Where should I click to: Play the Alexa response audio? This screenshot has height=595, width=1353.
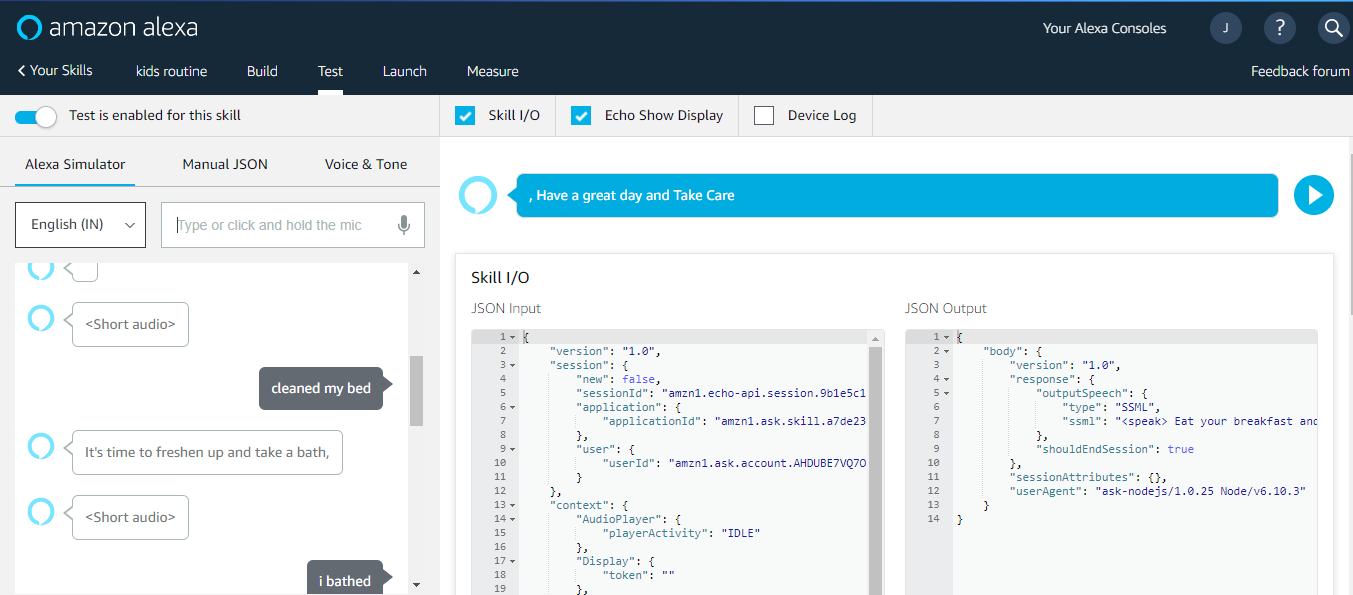click(x=1314, y=195)
